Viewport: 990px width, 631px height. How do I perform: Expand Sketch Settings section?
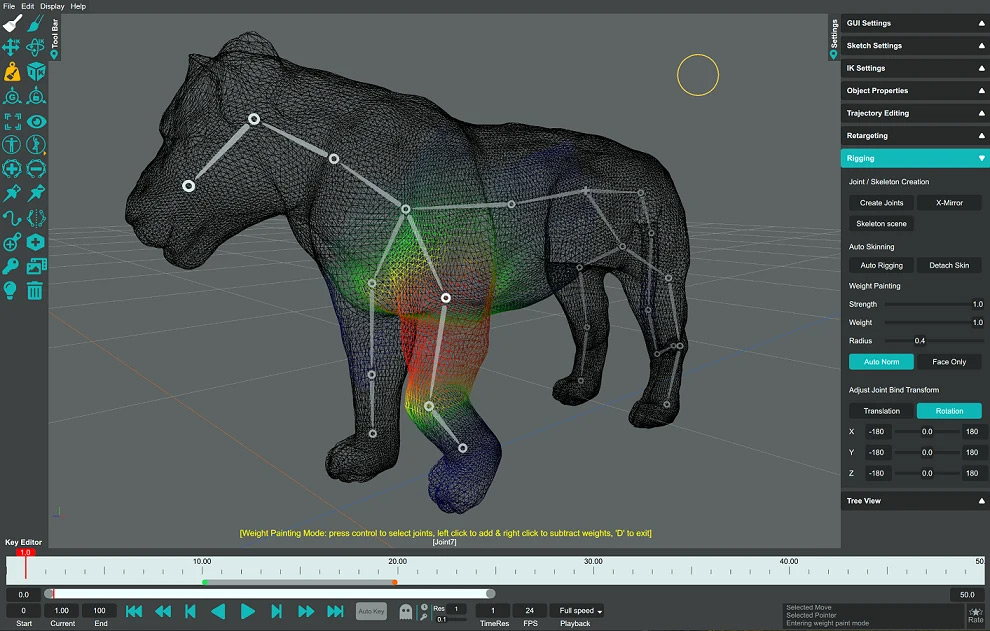tap(914, 45)
